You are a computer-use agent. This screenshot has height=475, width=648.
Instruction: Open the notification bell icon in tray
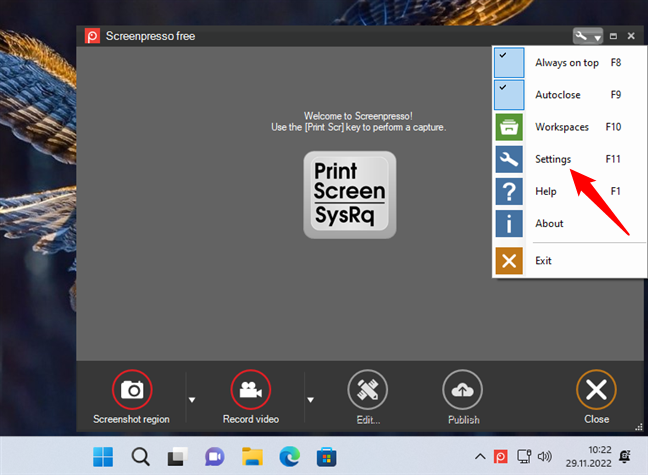pos(624,456)
